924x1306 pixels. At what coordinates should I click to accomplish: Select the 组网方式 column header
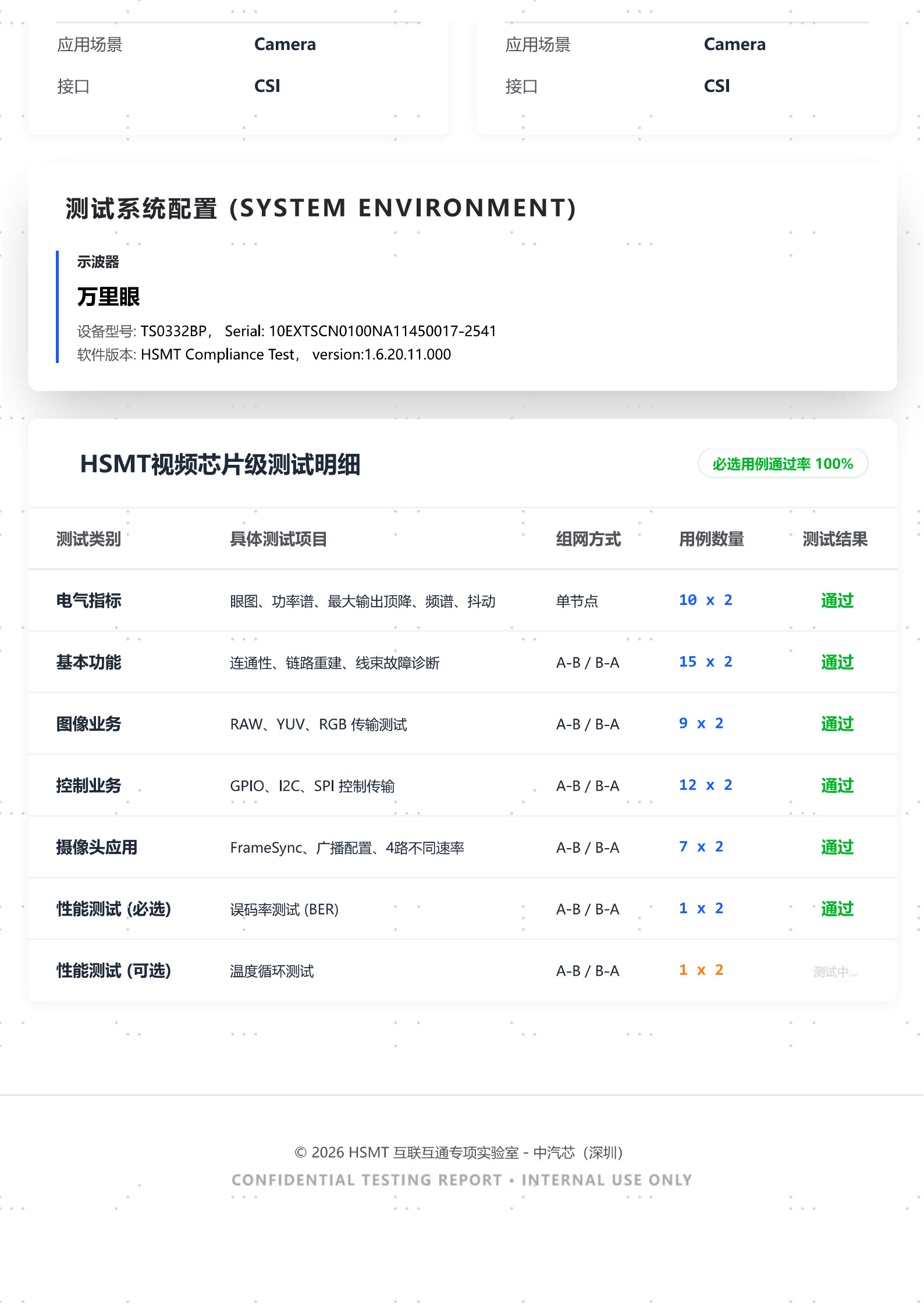(x=588, y=539)
